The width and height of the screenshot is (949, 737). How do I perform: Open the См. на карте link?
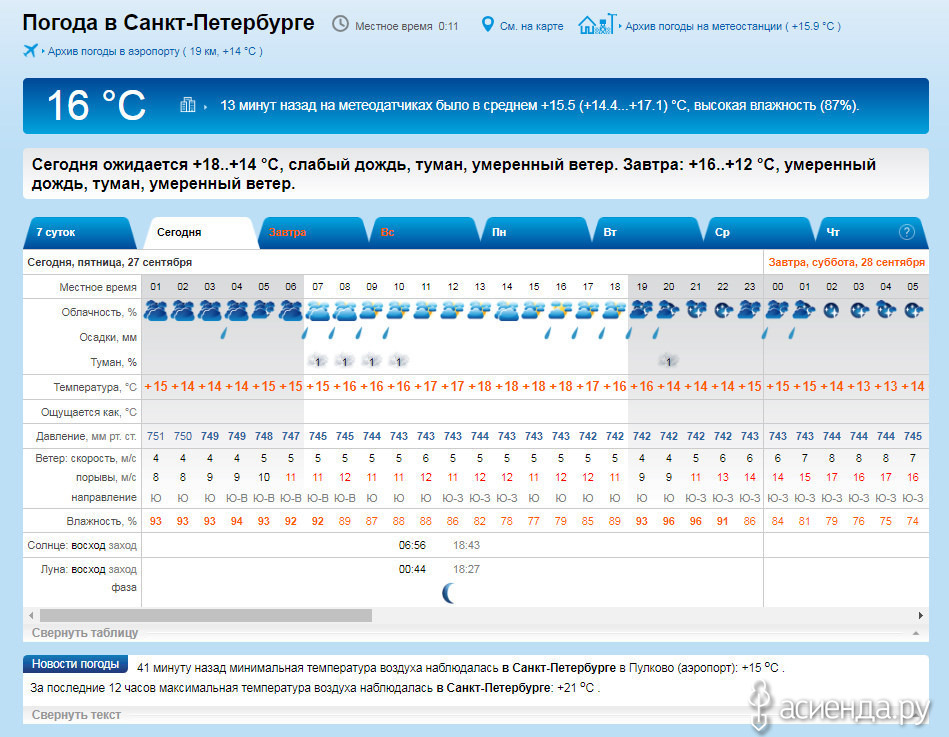531,26
